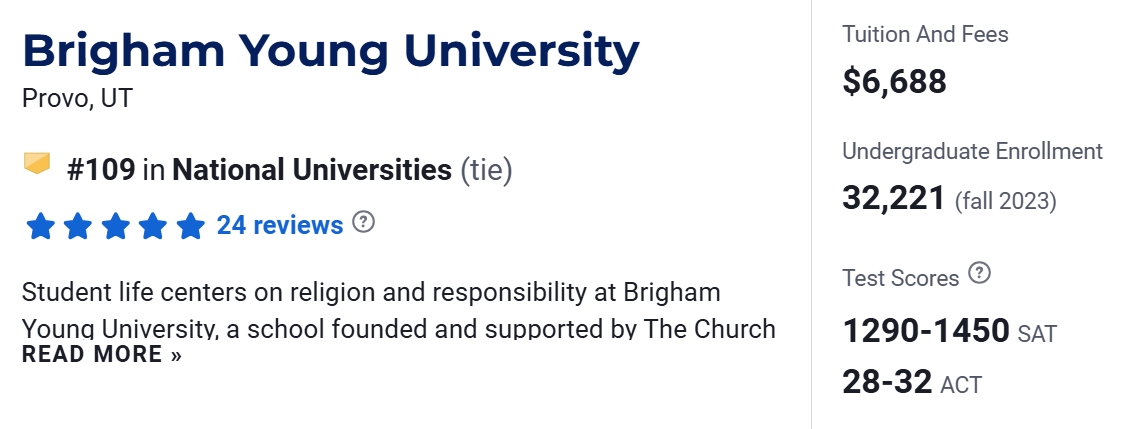Image resolution: width=1126 pixels, height=429 pixels.
Task: Click the fifth blue rating star
Action: pyautogui.click(x=190, y=226)
